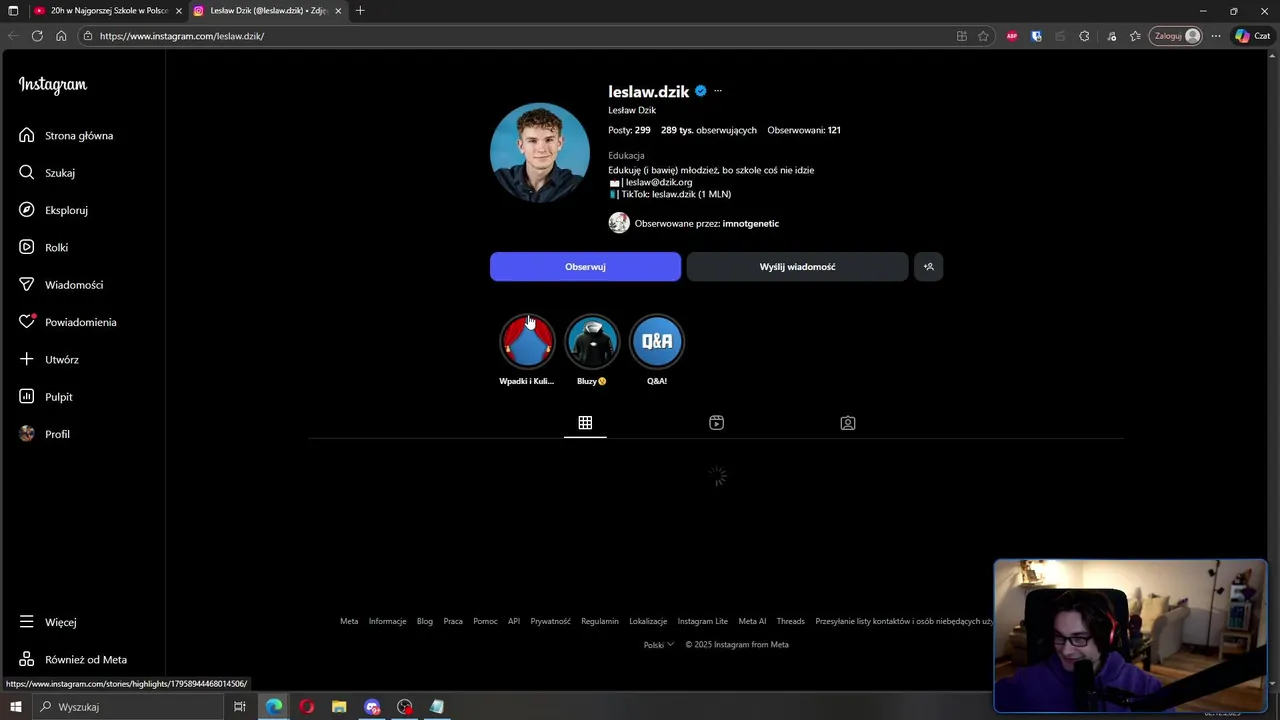This screenshot has height=720, width=1280.
Task: Open Prywatność footer link
Action: click(550, 621)
